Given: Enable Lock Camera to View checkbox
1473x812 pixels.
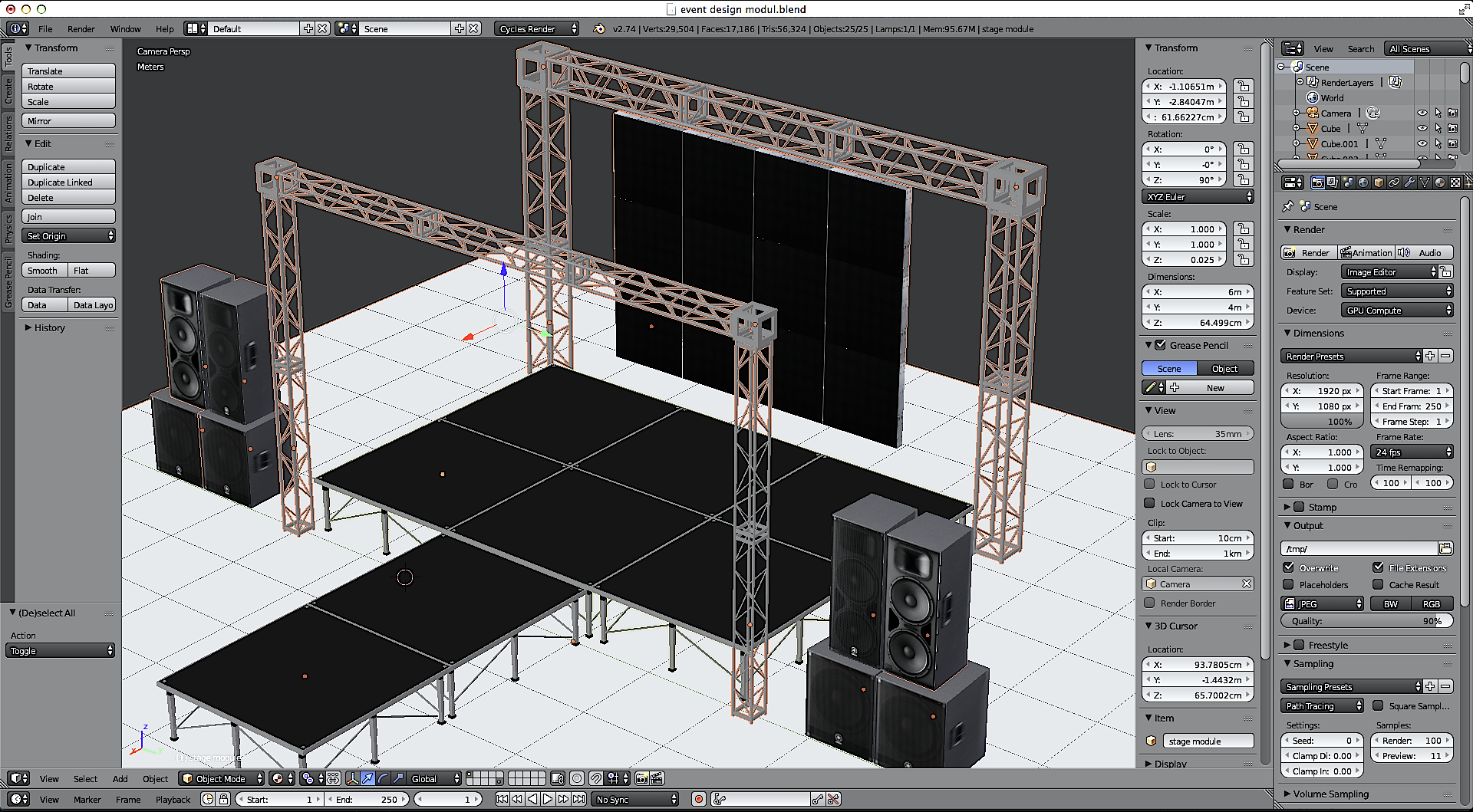Looking at the screenshot, I should 1149,503.
